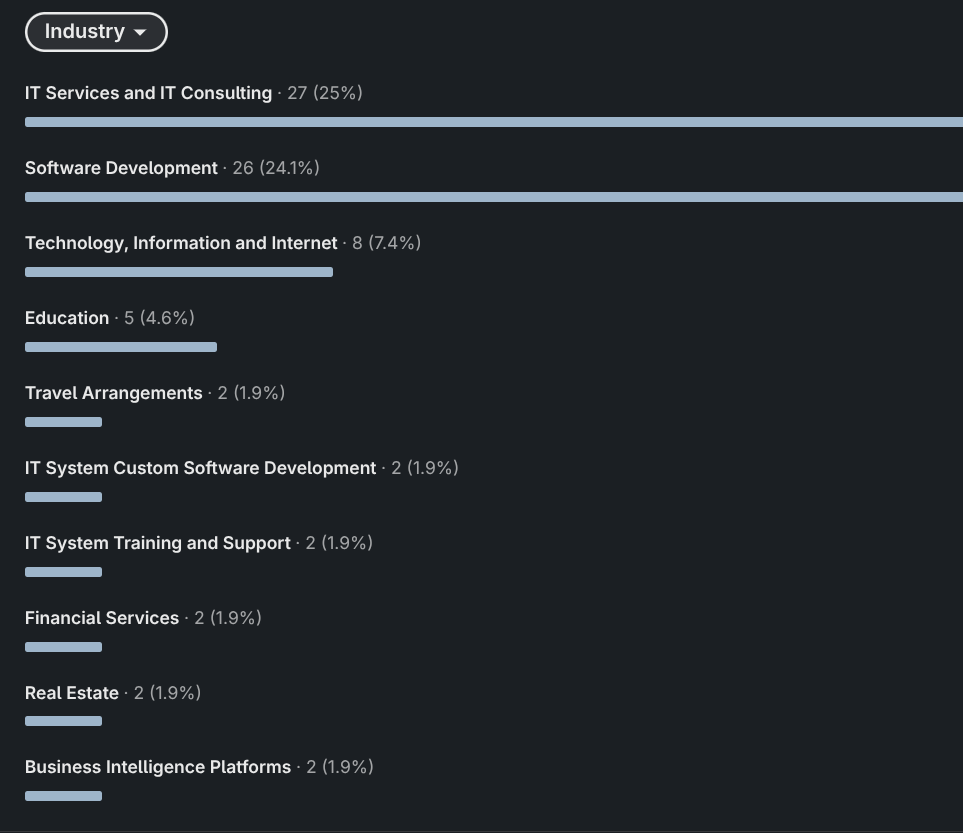Screen dimensions: 963x833
Task: Select the Financial Services bar
Action: pyautogui.click(x=63, y=647)
